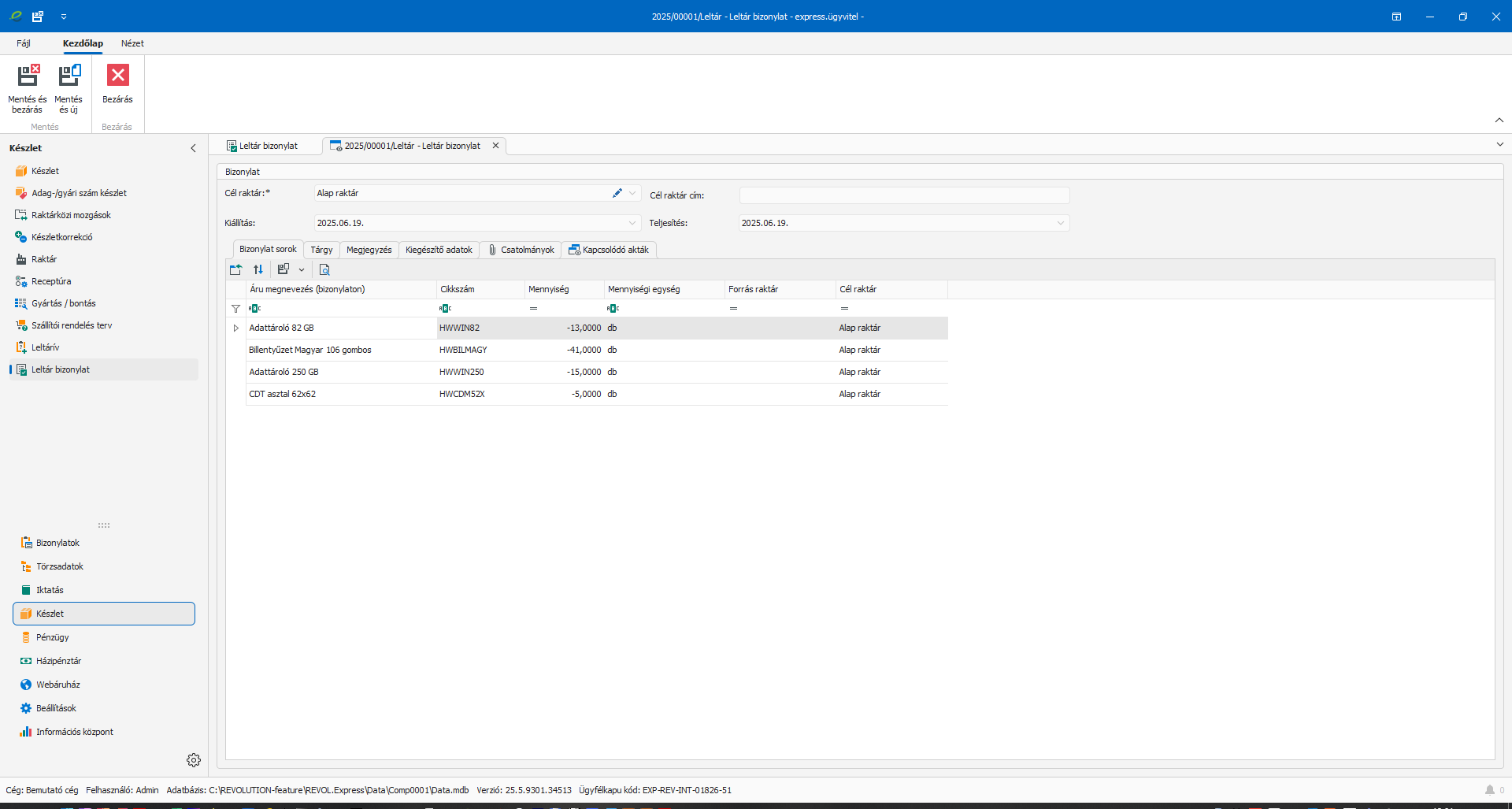
Task: Click the red Bezárás ribbon icon
Action: (x=117, y=76)
